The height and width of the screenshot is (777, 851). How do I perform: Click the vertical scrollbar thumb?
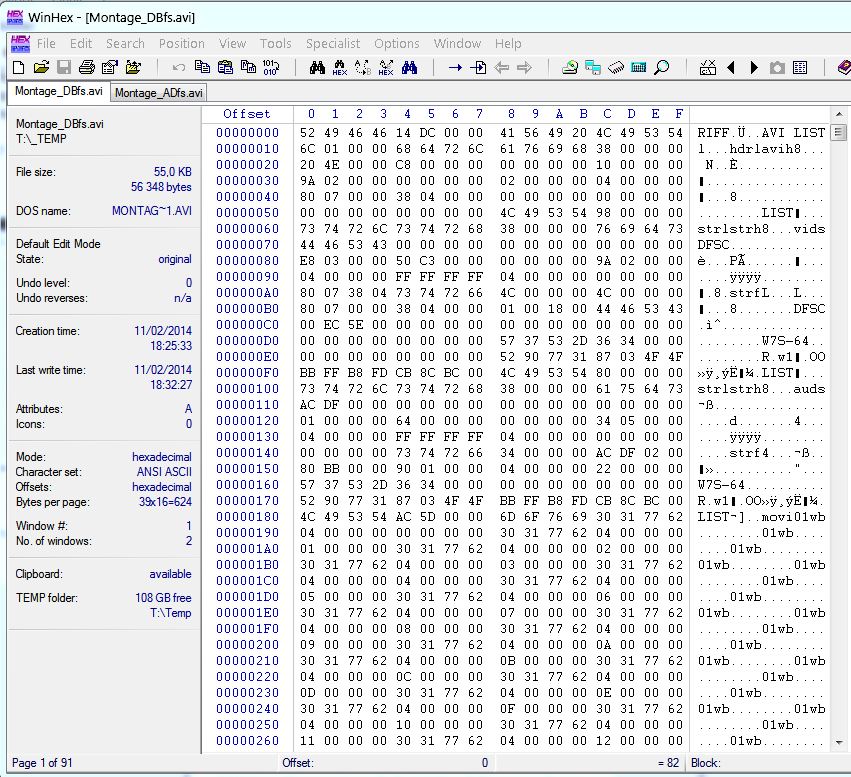coord(839,132)
